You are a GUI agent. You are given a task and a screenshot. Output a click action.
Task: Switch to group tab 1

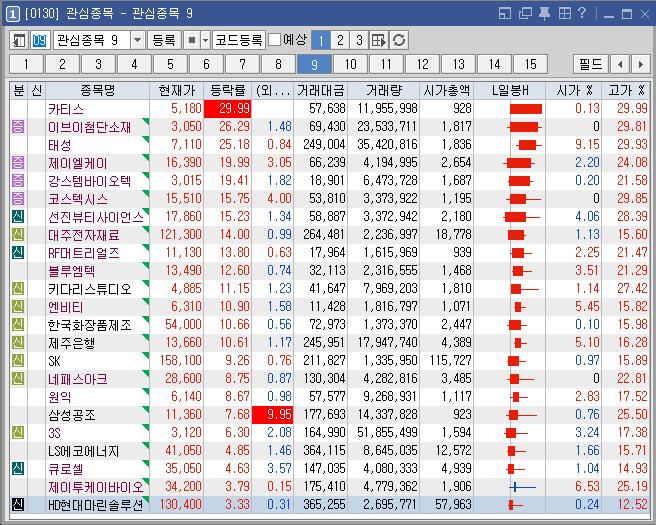pos(26,64)
